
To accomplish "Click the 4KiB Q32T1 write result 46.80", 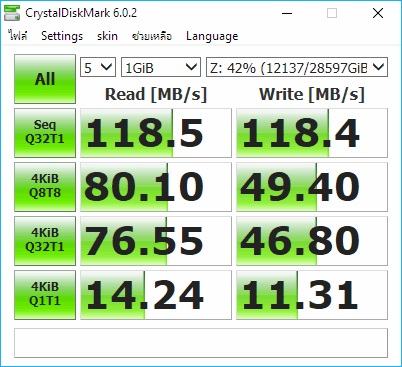I will pyautogui.click(x=312, y=241).
